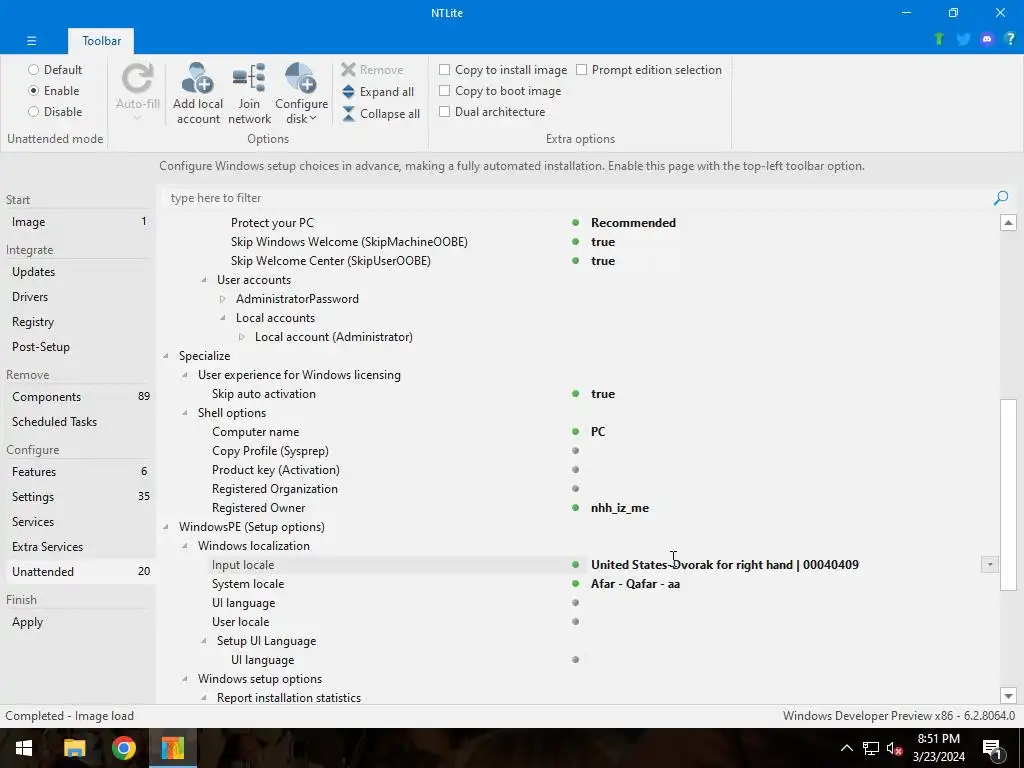1024x768 pixels.
Task: Open the Features page
Action: pos(78,472)
